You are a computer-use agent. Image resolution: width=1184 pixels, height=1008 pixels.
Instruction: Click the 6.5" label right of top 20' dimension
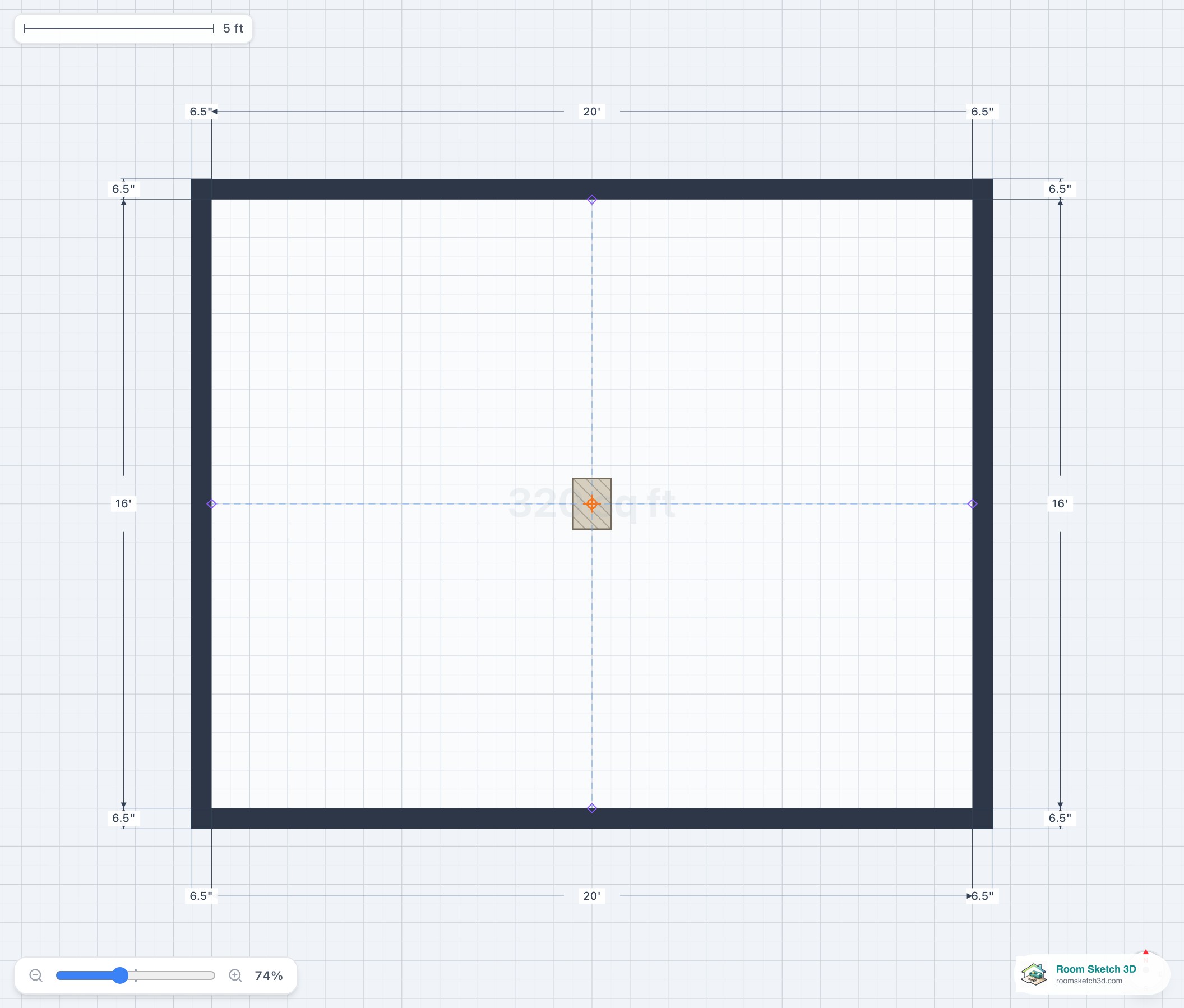(x=982, y=112)
